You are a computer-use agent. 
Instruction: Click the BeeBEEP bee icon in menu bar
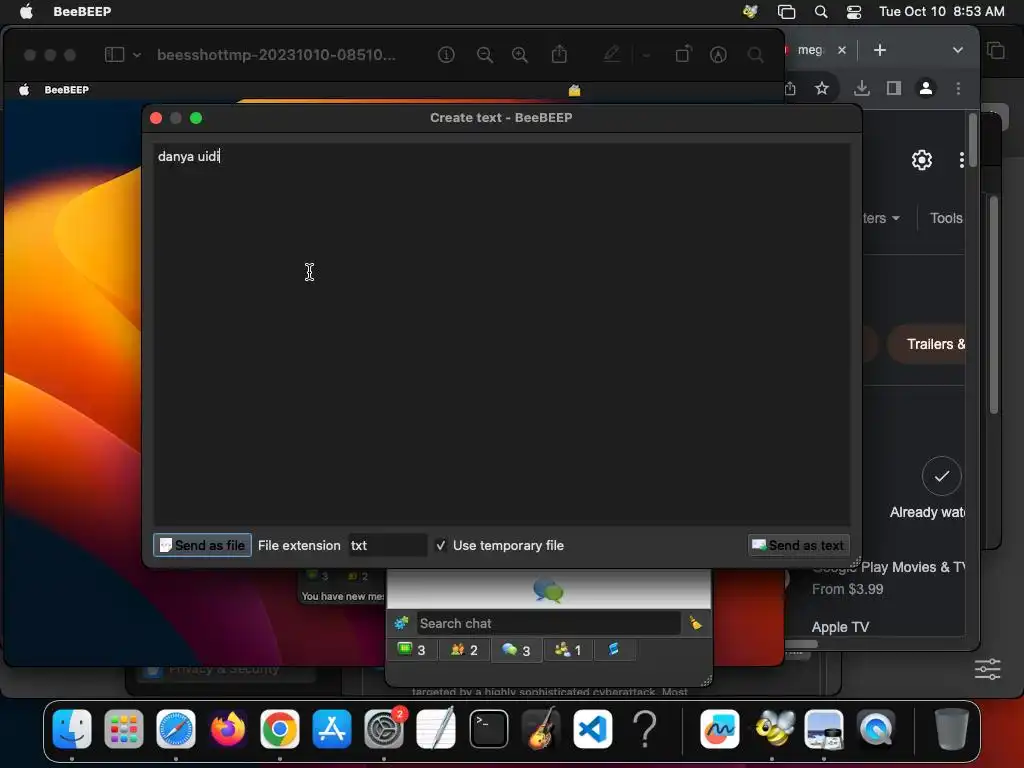click(x=750, y=11)
